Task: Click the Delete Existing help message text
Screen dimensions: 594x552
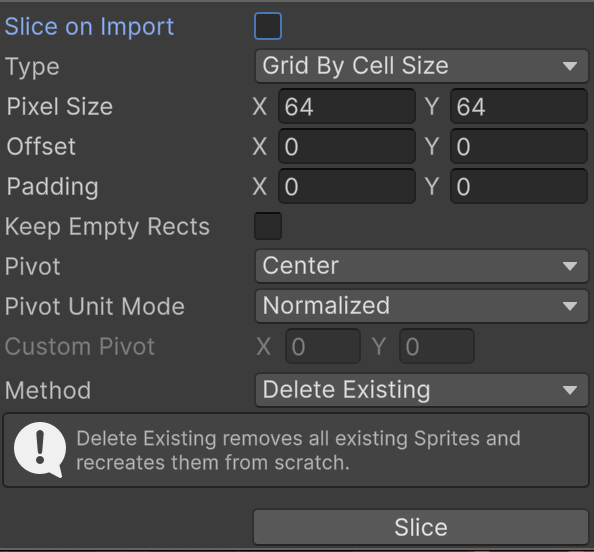Action: pos(299,450)
